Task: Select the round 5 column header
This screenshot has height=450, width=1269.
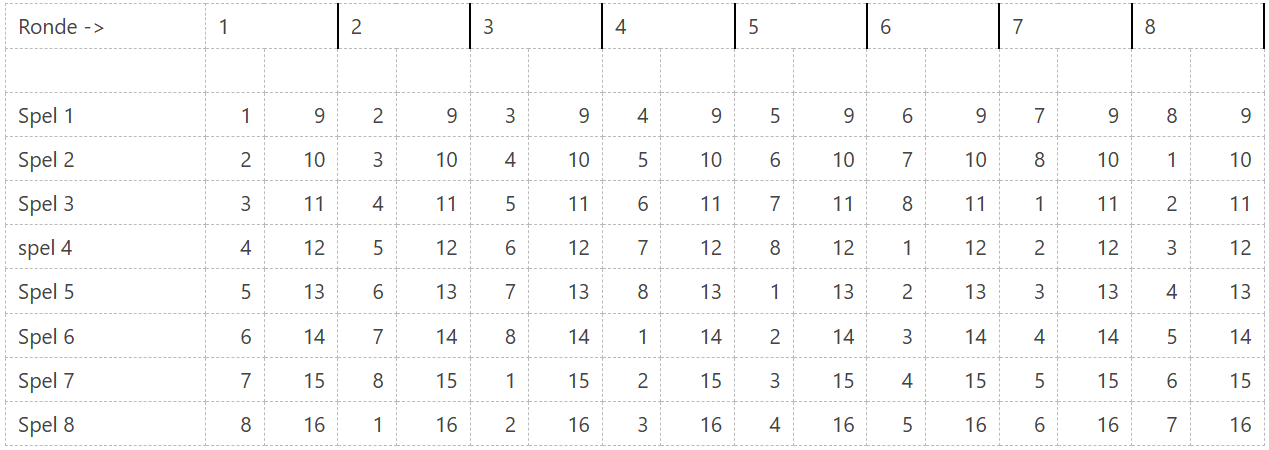Action: click(x=753, y=27)
